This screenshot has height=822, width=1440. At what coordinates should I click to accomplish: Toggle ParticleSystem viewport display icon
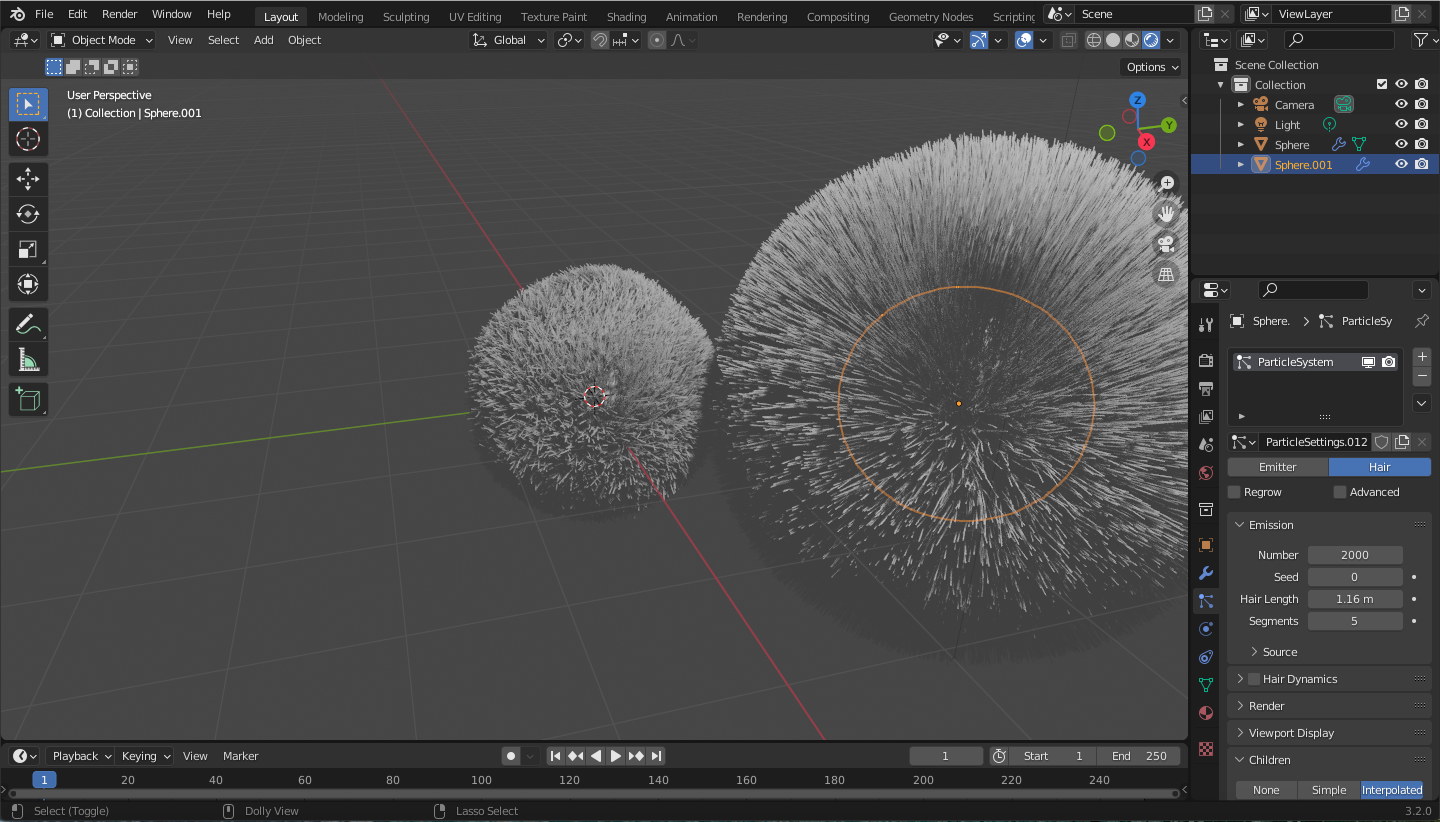pyautogui.click(x=1368, y=362)
